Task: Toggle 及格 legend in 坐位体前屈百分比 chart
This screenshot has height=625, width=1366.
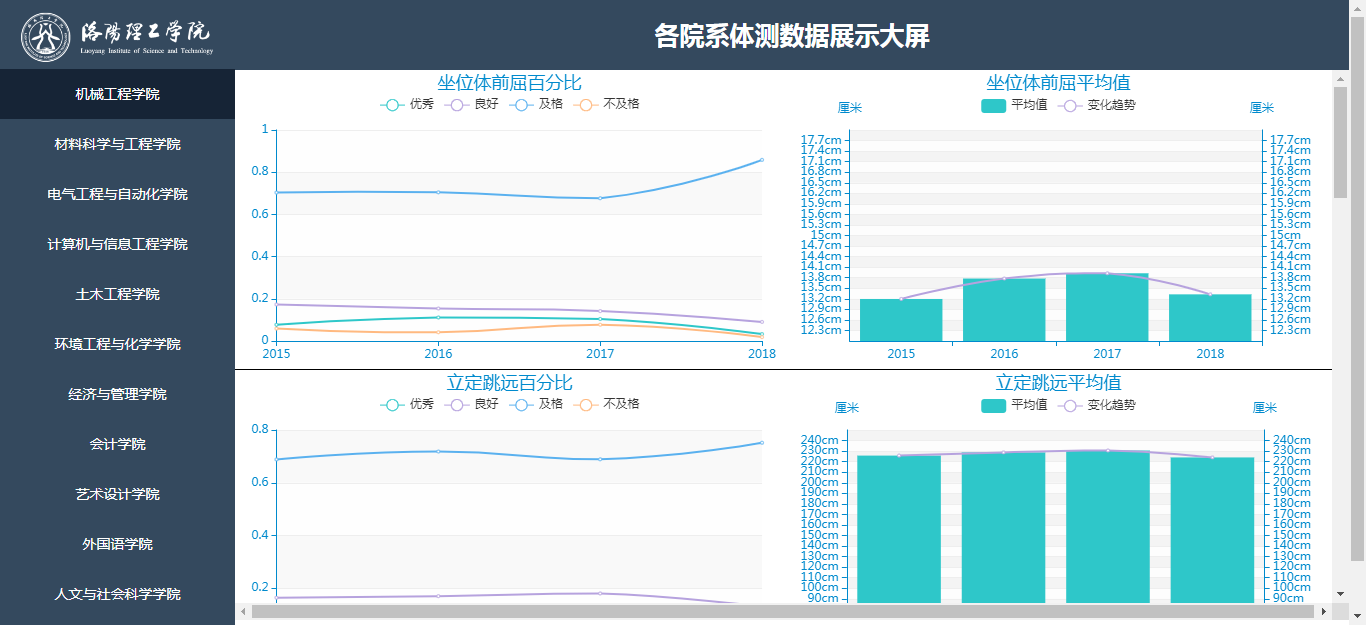Action: (536, 104)
